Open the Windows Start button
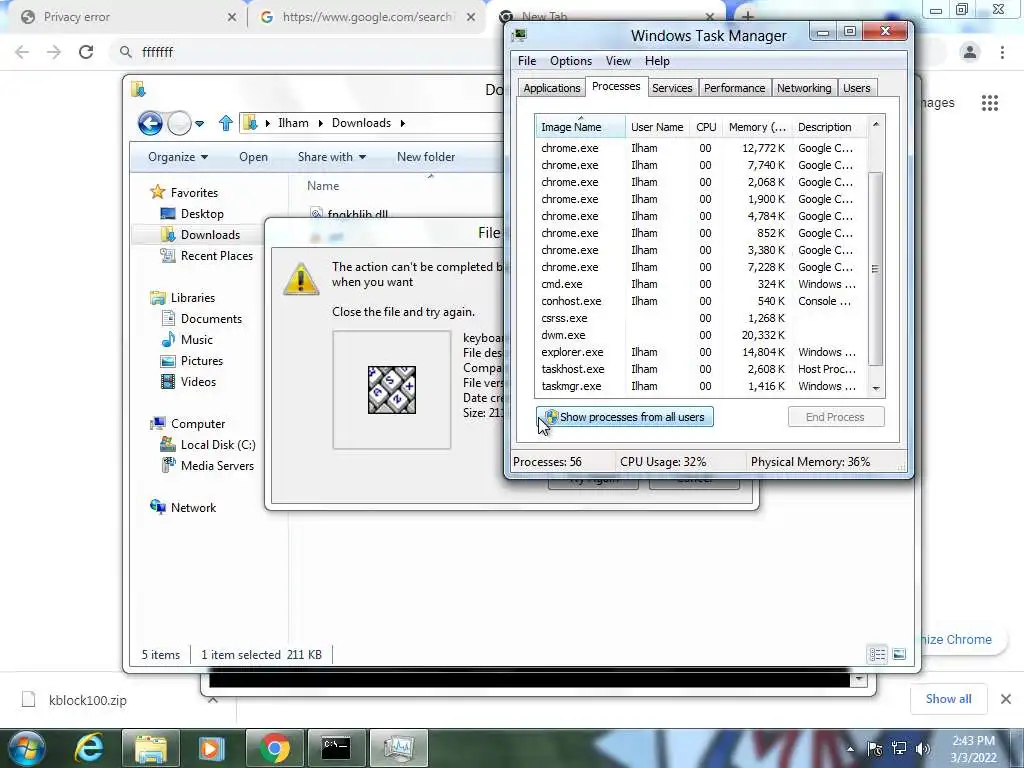The height and width of the screenshot is (768, 1024). coord(27,748)
